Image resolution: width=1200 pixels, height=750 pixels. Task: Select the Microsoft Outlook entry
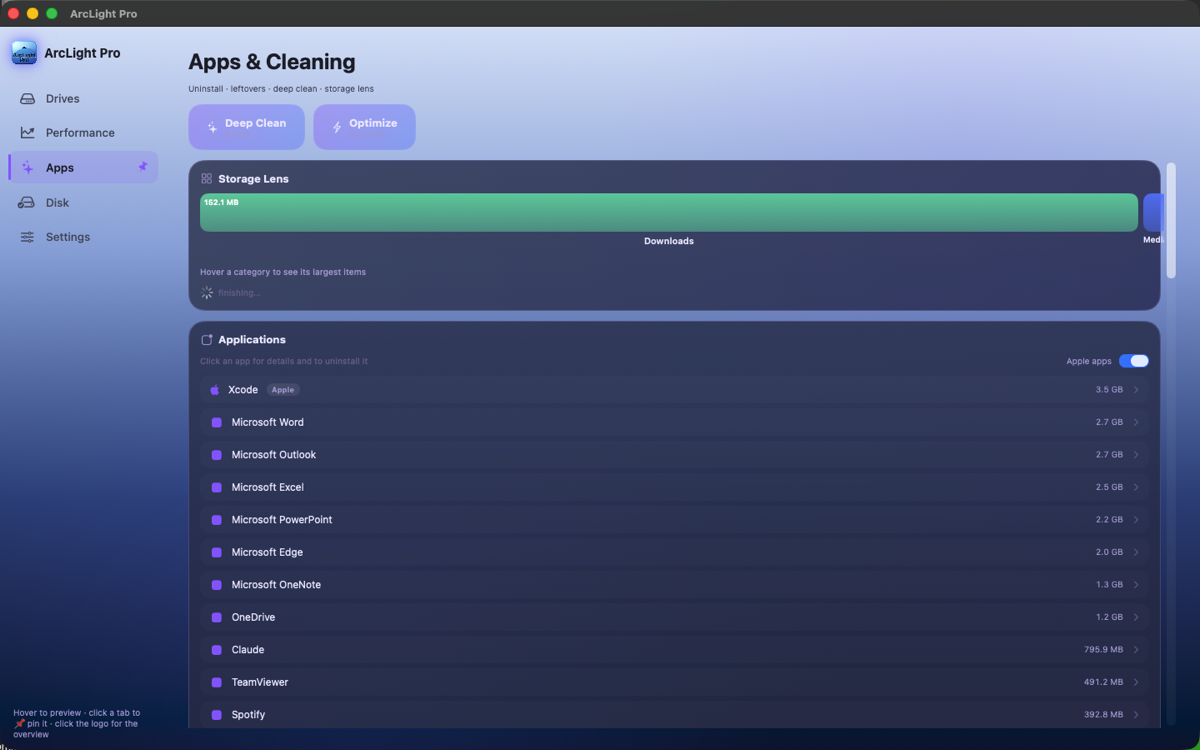coord(674,455)
